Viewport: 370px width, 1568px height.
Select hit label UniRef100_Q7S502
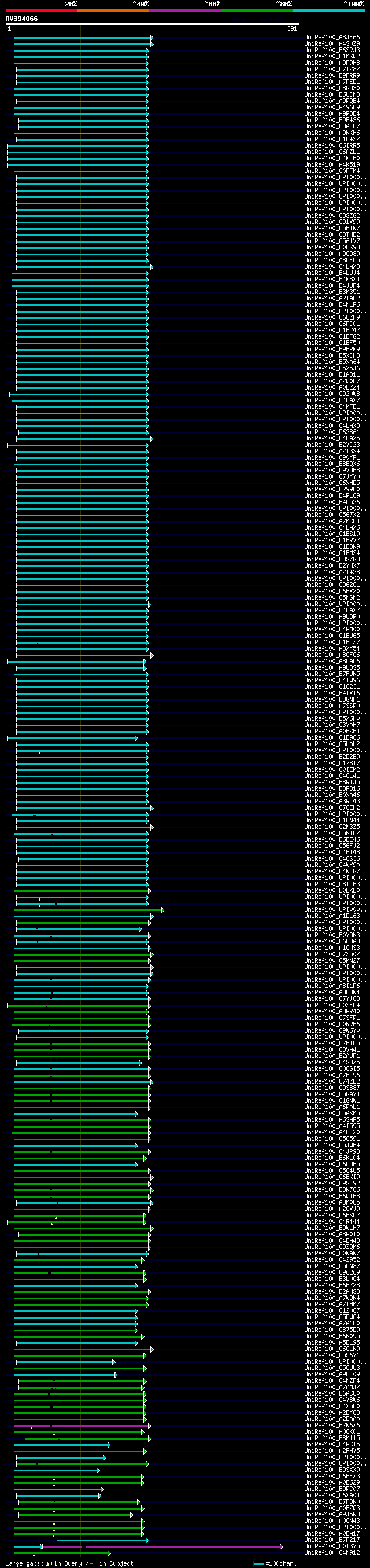[x=332, y=954]
